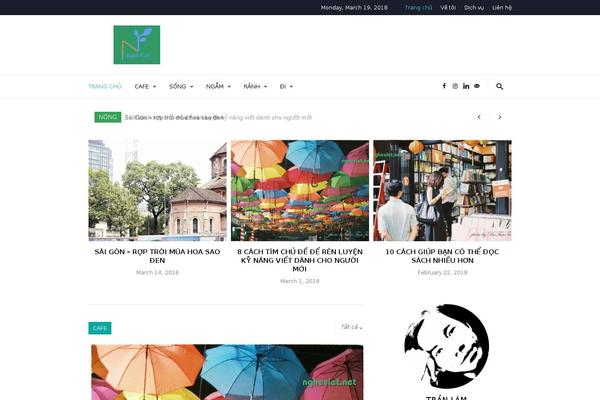Show next hot news item arrow

499,117
